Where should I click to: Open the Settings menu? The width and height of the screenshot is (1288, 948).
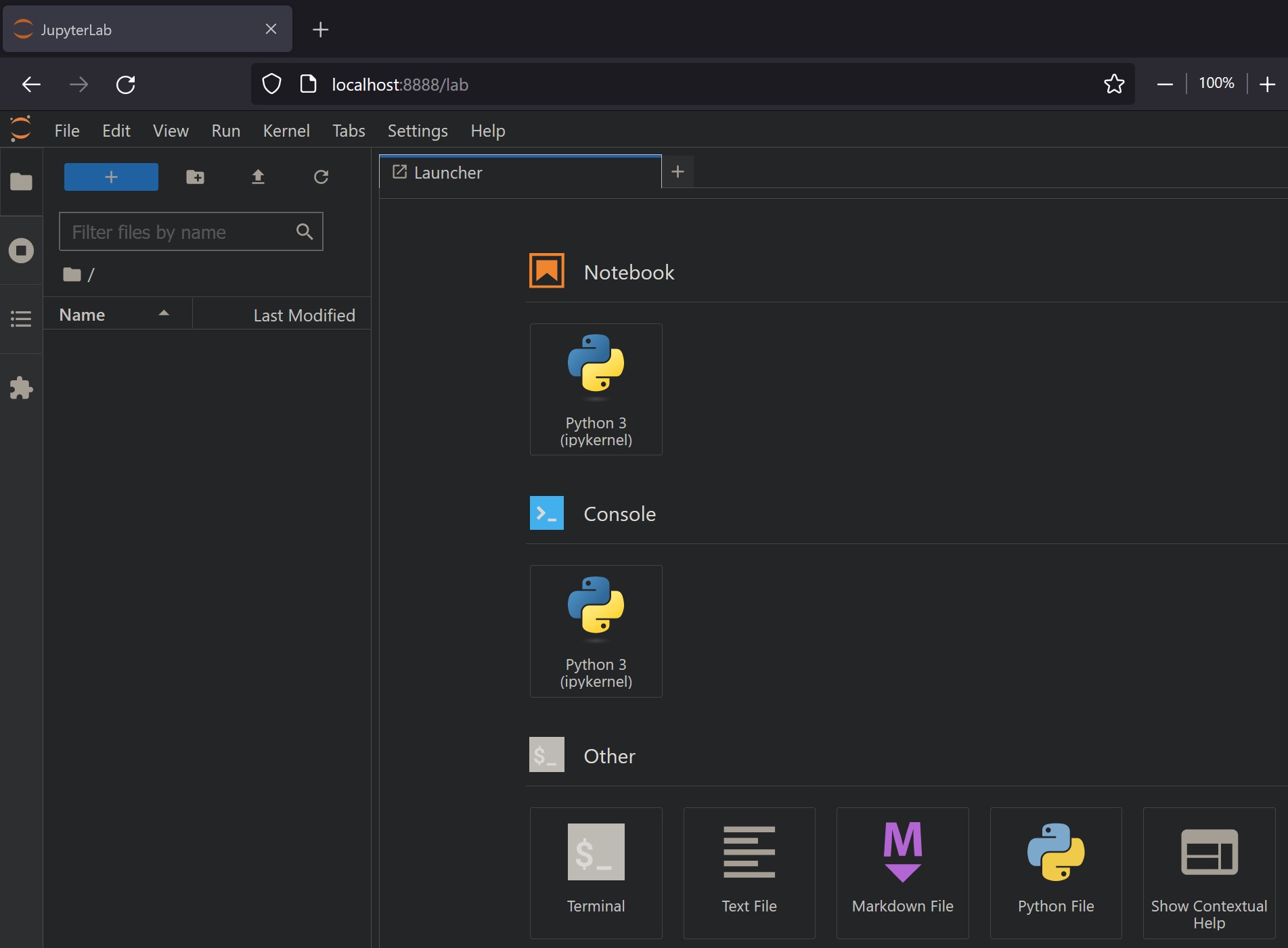tap(418, 131)
